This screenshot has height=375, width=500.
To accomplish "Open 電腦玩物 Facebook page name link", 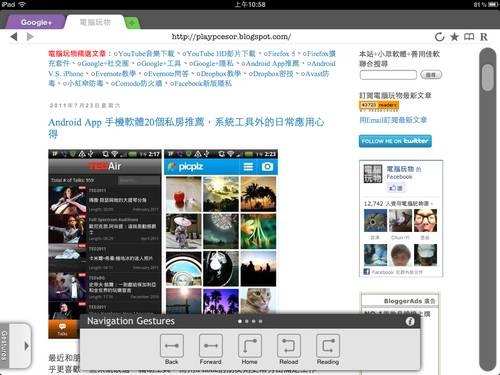I will click(x=400, y=169).
